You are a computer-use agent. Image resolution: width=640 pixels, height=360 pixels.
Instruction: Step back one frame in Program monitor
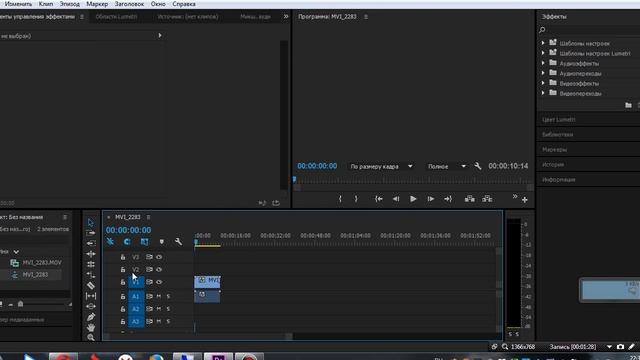click(396, 199)
